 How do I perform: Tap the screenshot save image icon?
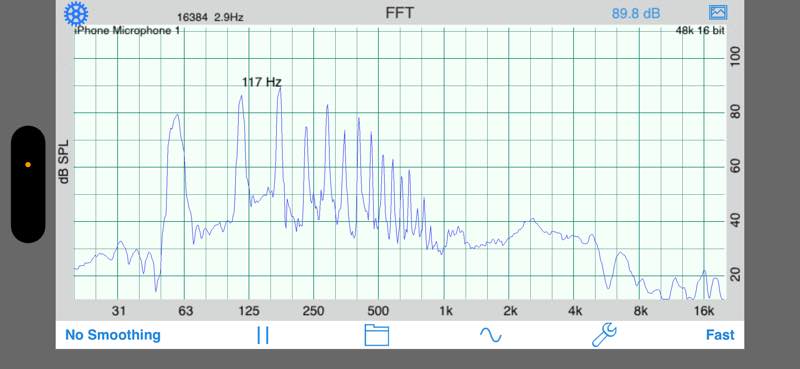tap(717, 12)
